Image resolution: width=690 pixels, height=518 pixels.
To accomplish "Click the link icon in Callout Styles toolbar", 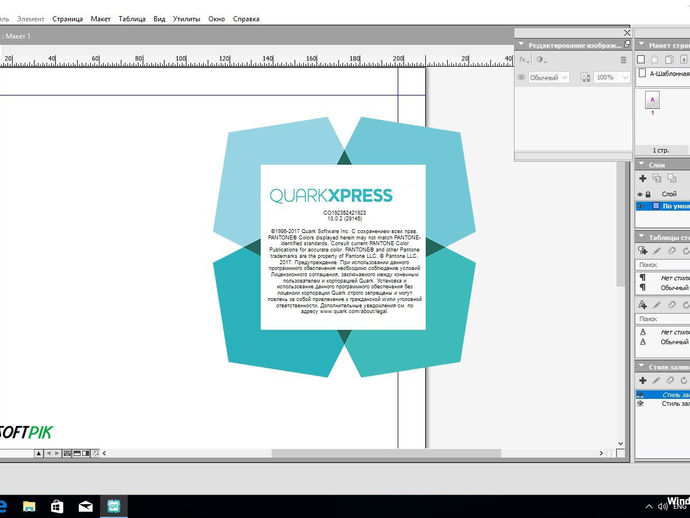I will pos(670,380).
